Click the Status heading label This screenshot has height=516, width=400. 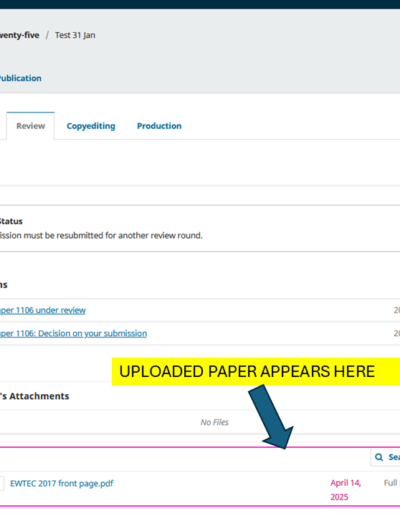pyautogui.click(x=11, y=221)
